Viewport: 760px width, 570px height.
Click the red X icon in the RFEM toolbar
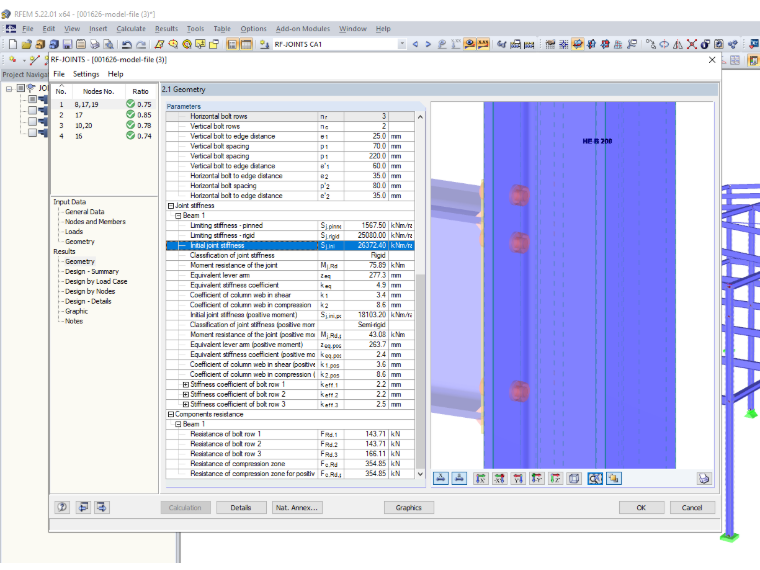point(692,44)
